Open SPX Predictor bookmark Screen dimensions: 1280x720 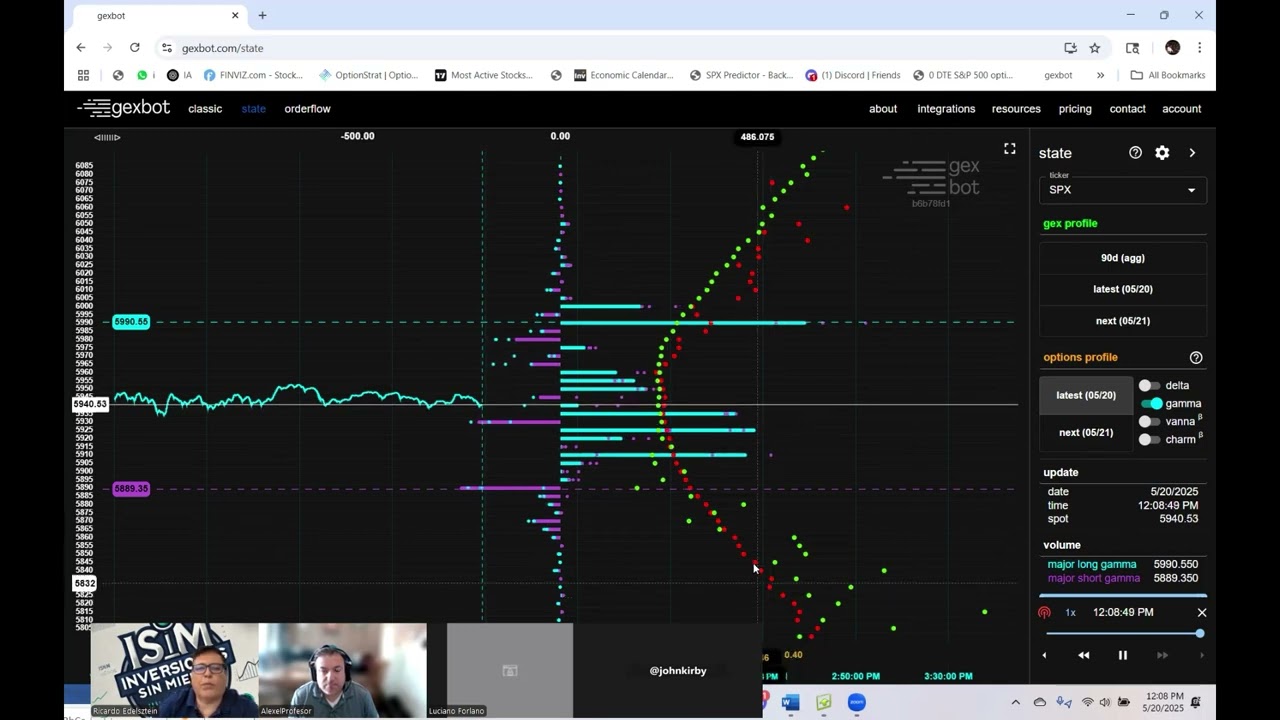tap(741, 75)
